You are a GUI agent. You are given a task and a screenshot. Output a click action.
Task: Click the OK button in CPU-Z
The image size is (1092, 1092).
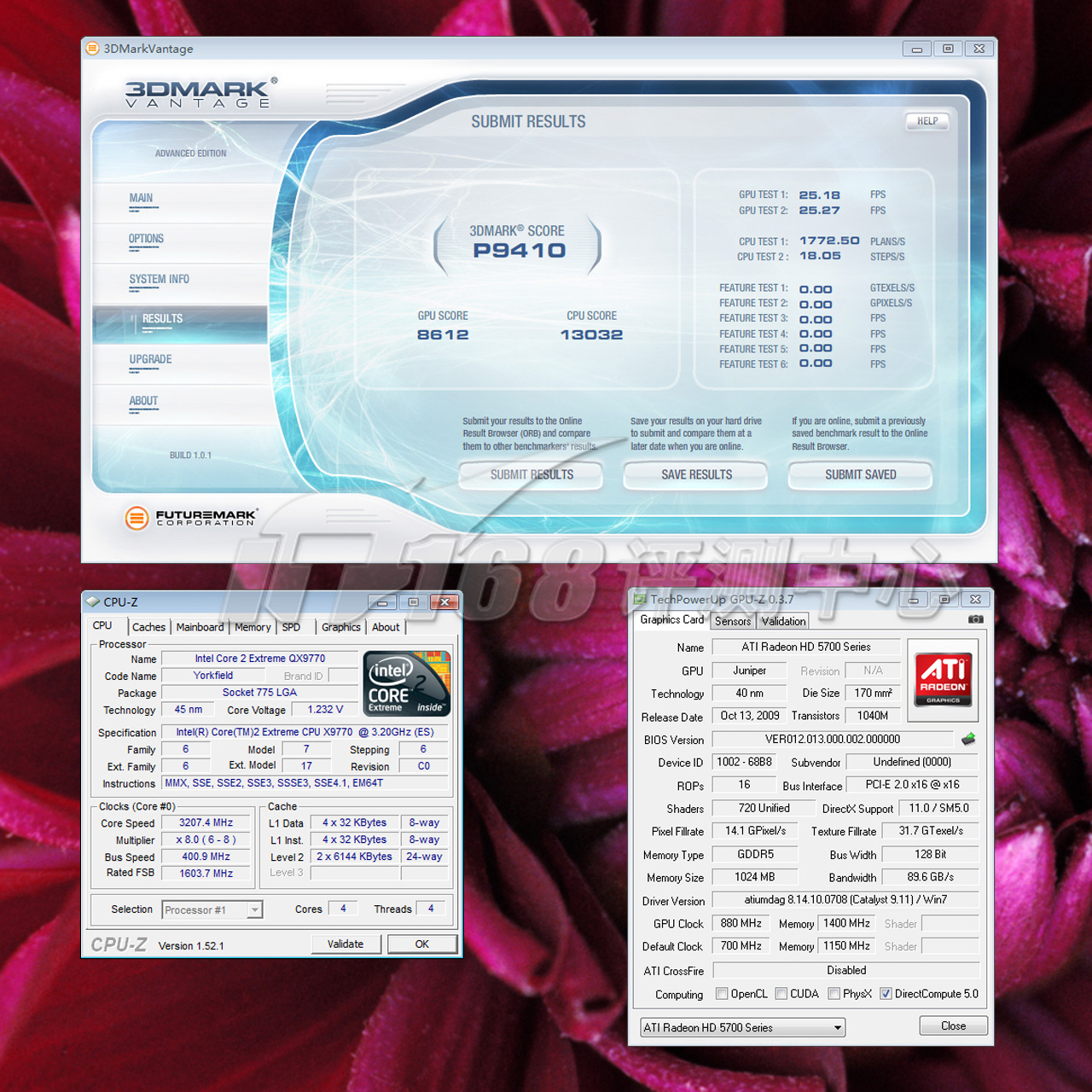pos(422,944)
